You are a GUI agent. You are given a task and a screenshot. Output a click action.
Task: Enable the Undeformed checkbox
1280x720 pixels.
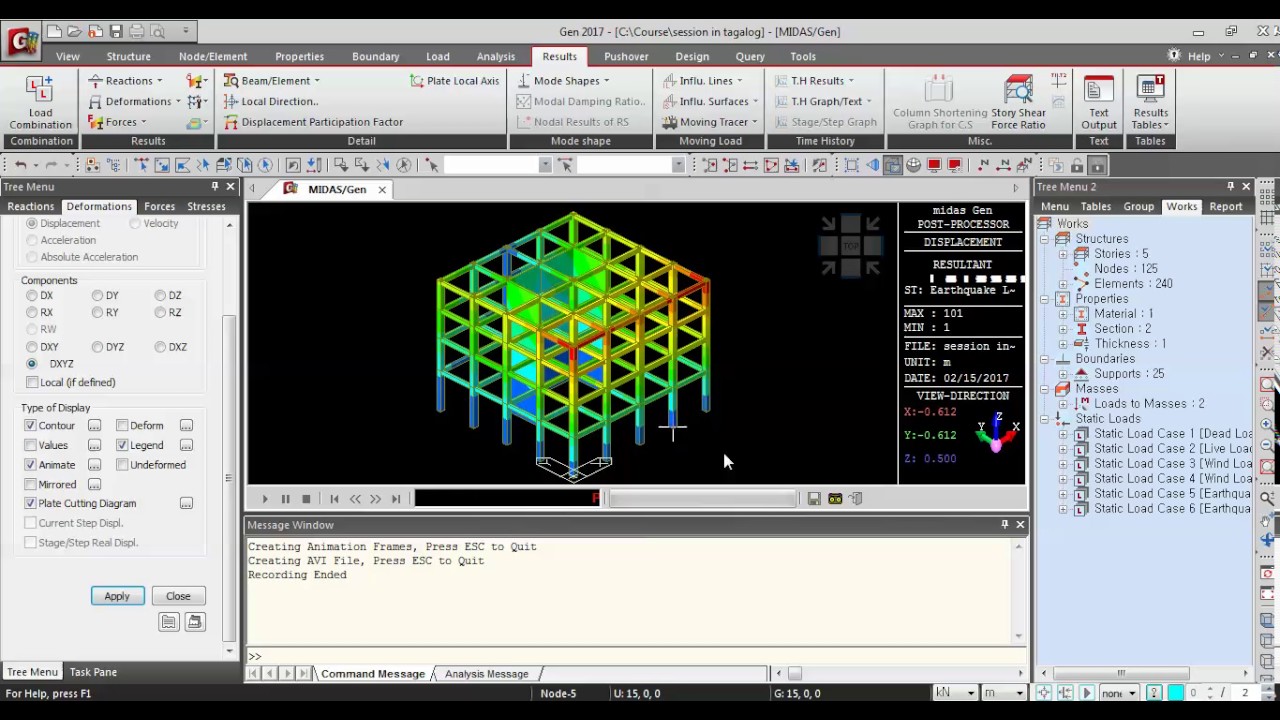pyautogui.click(x=122, y=464)
